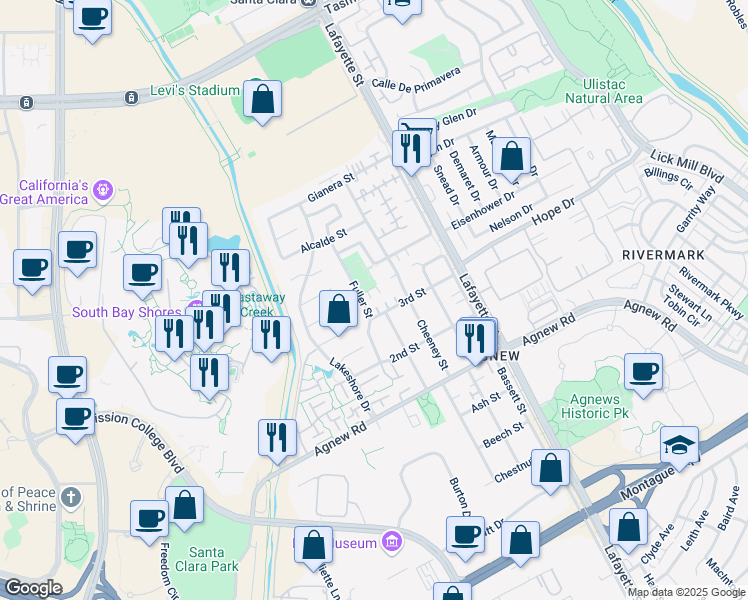Click the California's Great America label

[45, 192]
